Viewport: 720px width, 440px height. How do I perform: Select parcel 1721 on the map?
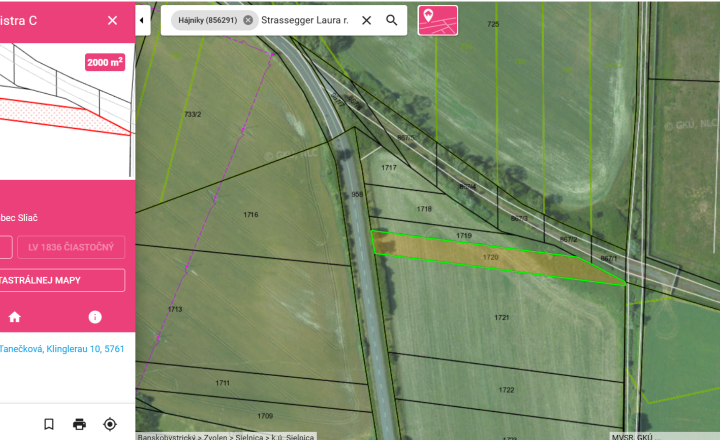click(x=501, y=317)
